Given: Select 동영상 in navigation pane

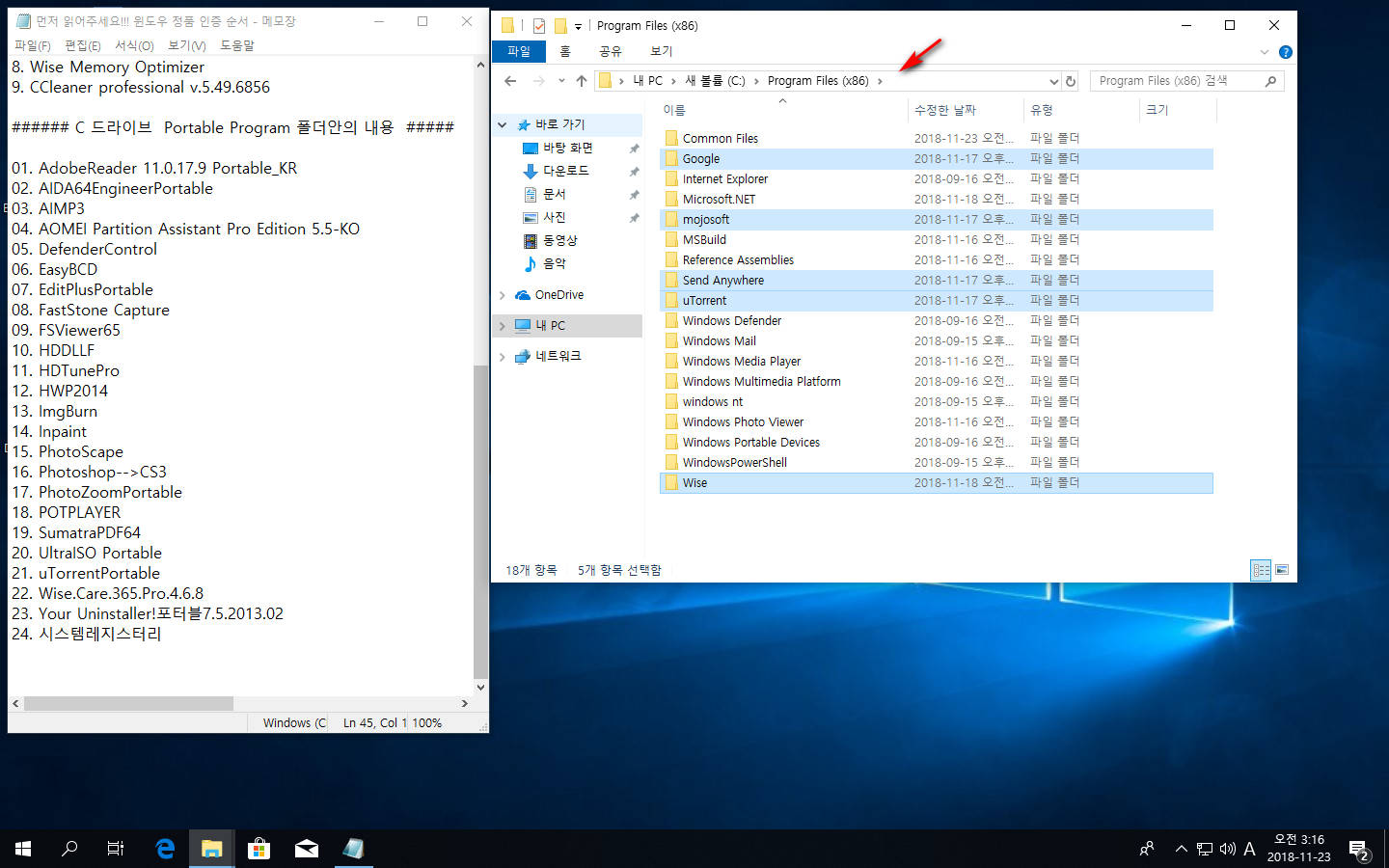Looking at the screenshot, I should pyautogui.click(x=559, y=240).
